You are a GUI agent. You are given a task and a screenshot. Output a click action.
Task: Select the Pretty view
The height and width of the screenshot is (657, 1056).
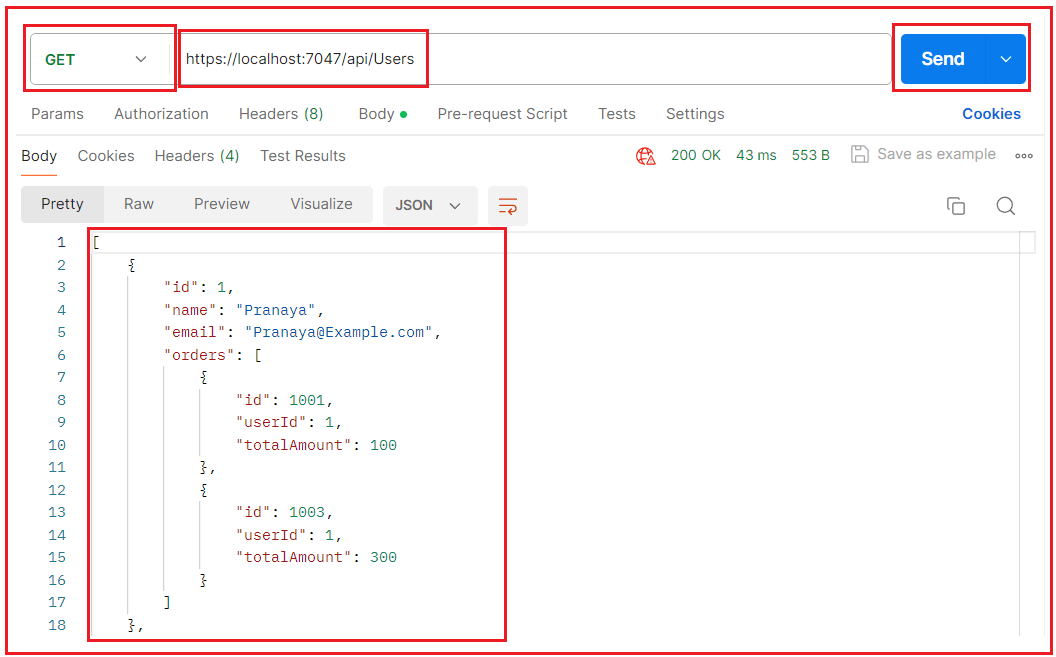click(63, 204)
